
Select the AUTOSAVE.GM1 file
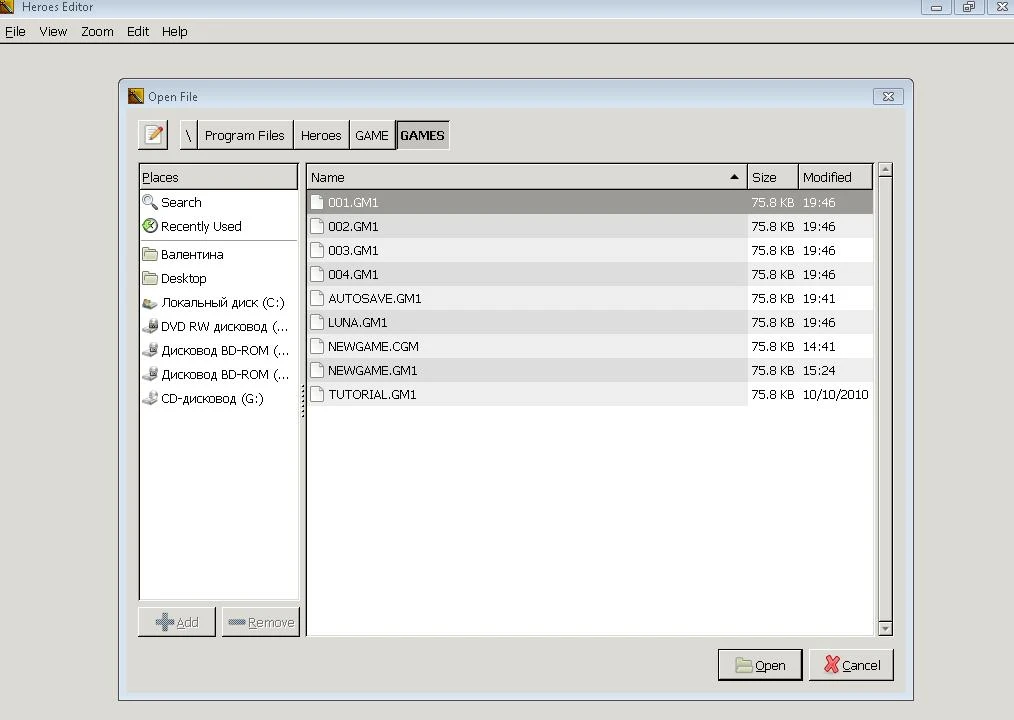click(x=374, y=298)
